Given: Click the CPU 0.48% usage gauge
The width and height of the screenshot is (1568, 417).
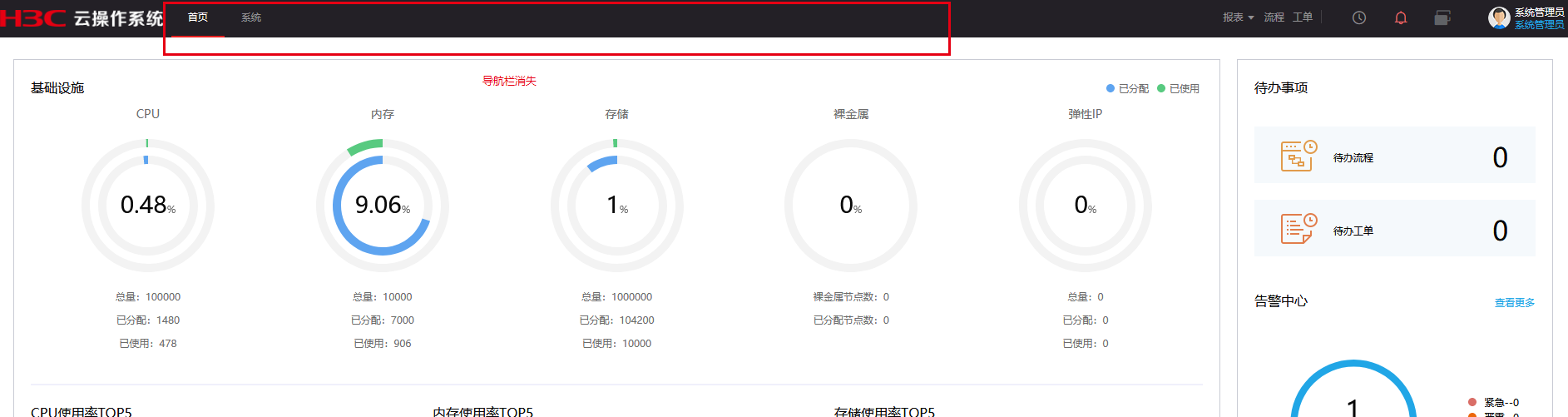Looking at the screenshot, I should pos(148,206).
